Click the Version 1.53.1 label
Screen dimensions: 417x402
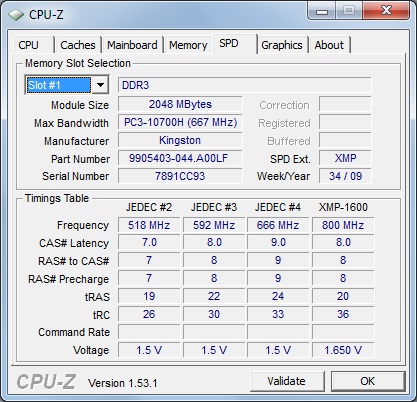(x=123, y=383)
